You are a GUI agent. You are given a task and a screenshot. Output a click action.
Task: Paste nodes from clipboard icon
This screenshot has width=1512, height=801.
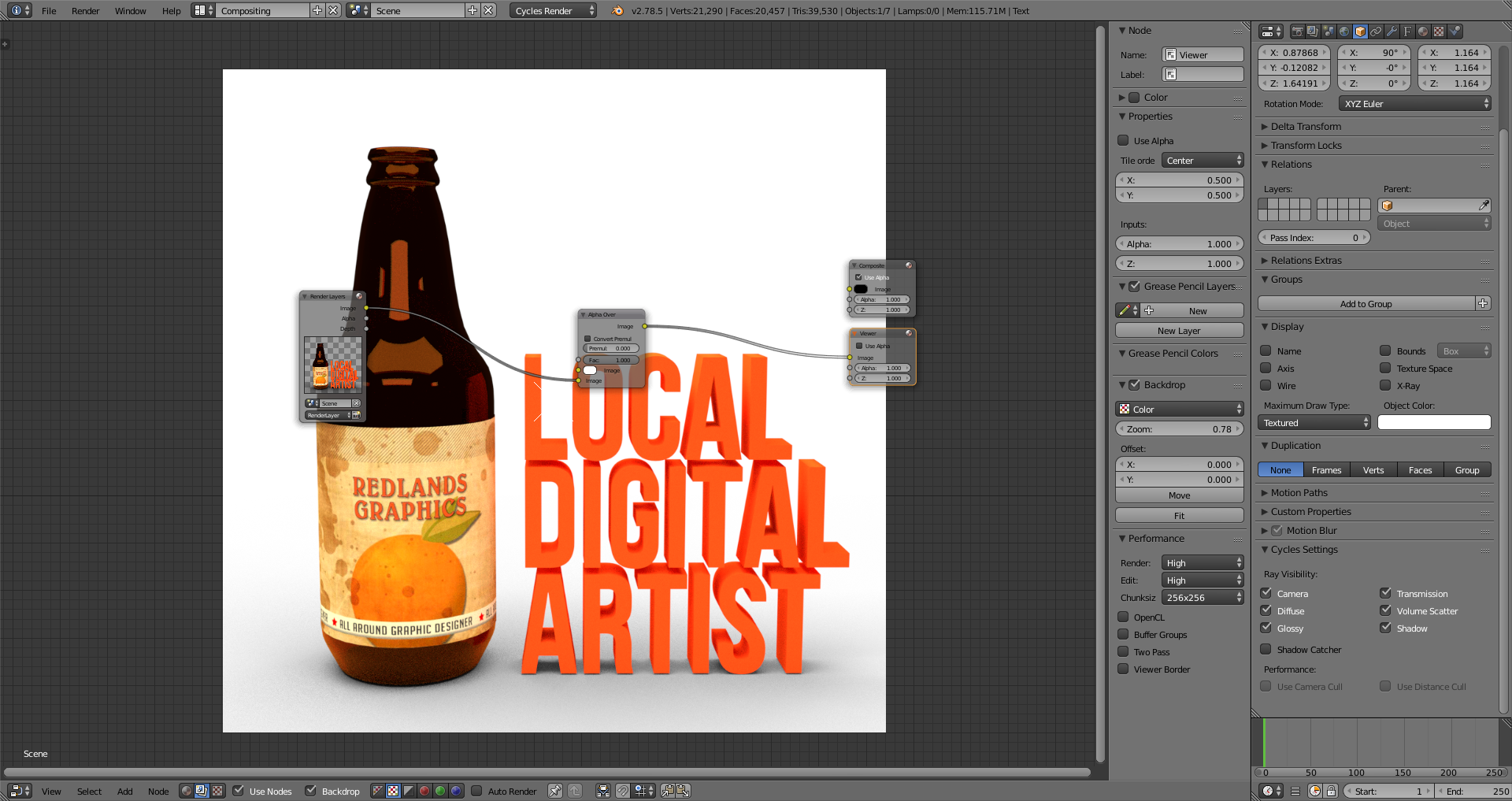(x=683, y=791)
